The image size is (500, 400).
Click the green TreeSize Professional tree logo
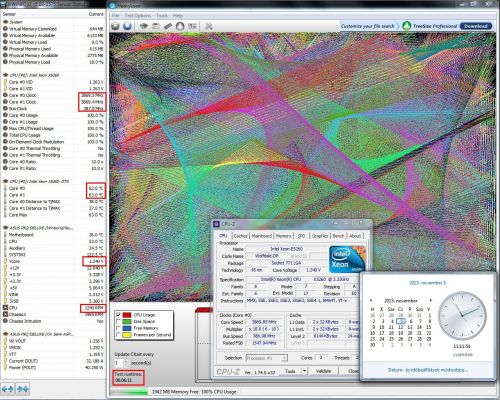(406, 26)
